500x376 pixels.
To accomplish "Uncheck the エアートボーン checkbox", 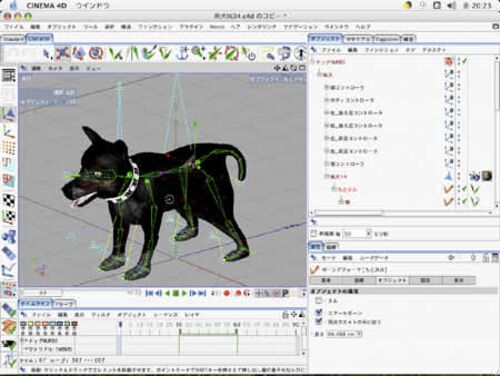I will click(x=319, y=313).
